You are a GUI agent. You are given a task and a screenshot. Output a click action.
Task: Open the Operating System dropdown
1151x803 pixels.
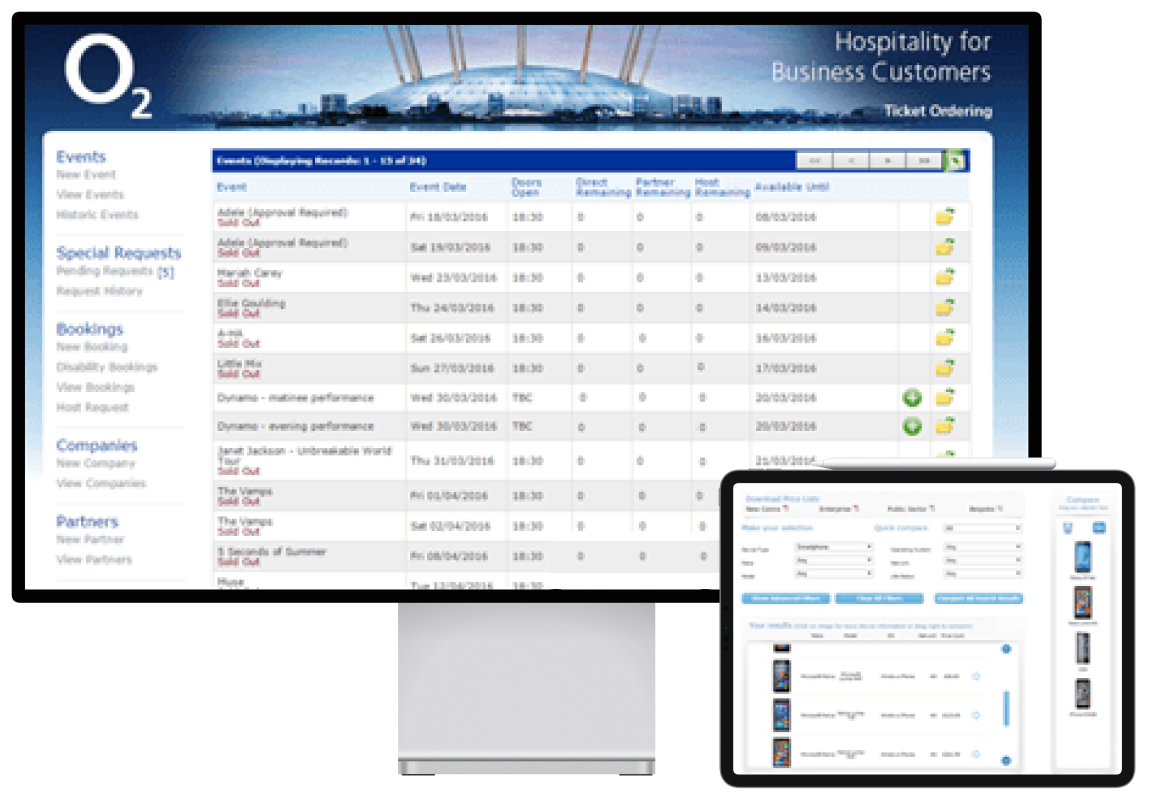[x=983, y=546]
